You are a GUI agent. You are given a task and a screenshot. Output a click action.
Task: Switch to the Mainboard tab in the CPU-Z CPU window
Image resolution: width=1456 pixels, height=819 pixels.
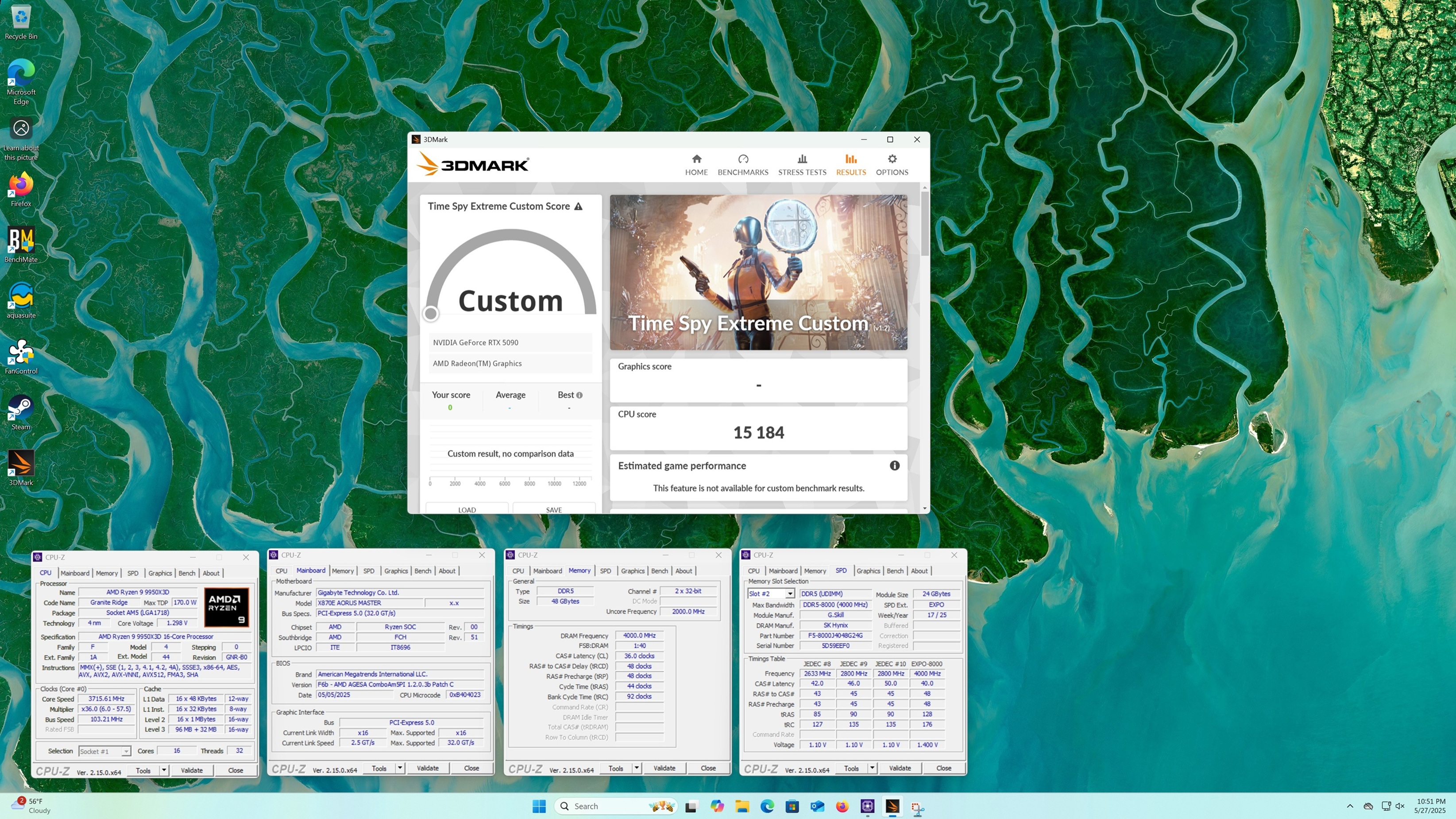[x=75, y=573]
